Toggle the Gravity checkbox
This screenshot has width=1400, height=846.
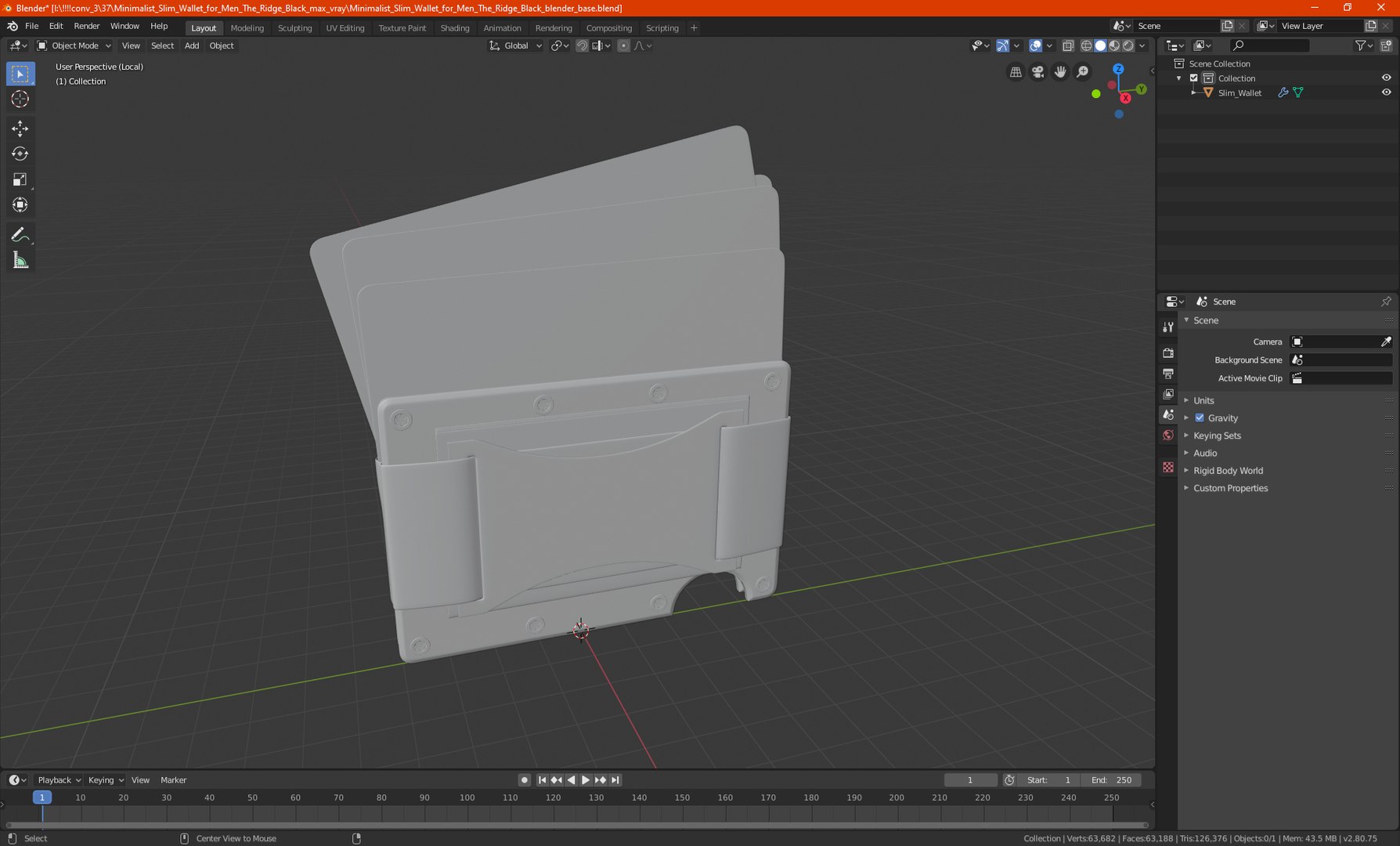[1200, 418]
